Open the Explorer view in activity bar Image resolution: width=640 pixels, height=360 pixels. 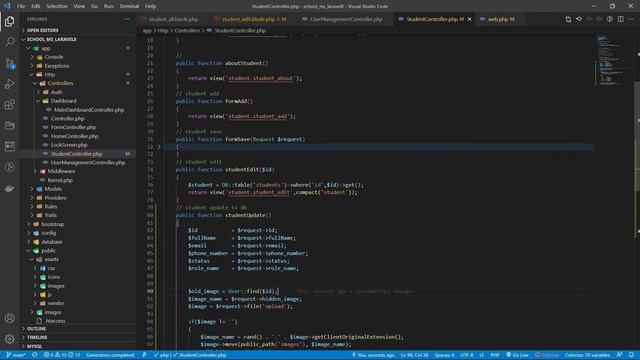pos(9,21)
